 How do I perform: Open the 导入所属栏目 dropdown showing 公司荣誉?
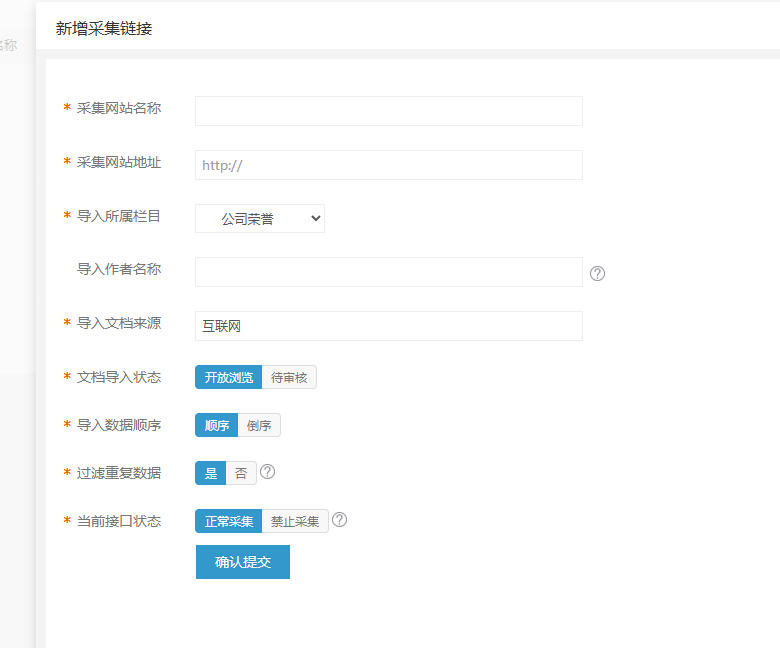click(260, 218)
